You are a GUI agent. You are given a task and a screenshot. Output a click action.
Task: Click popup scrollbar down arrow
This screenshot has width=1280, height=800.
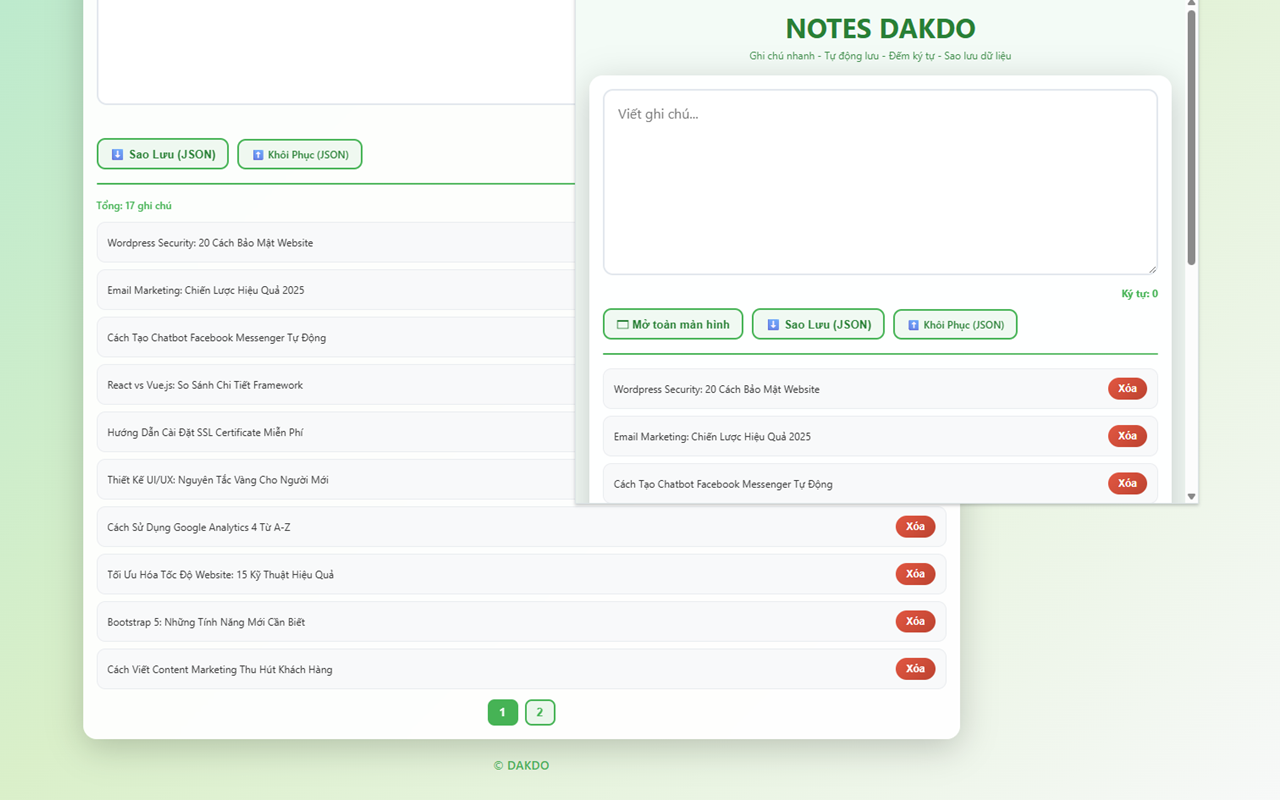(1191, 496)
